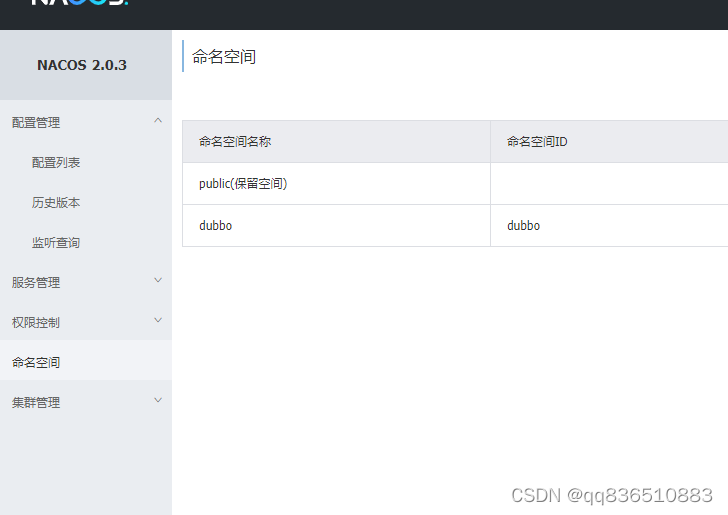This screenshot has width=728, height=515.
Task: Open 配置列表 in the sidebar
Action: click(x=56, y=163)
